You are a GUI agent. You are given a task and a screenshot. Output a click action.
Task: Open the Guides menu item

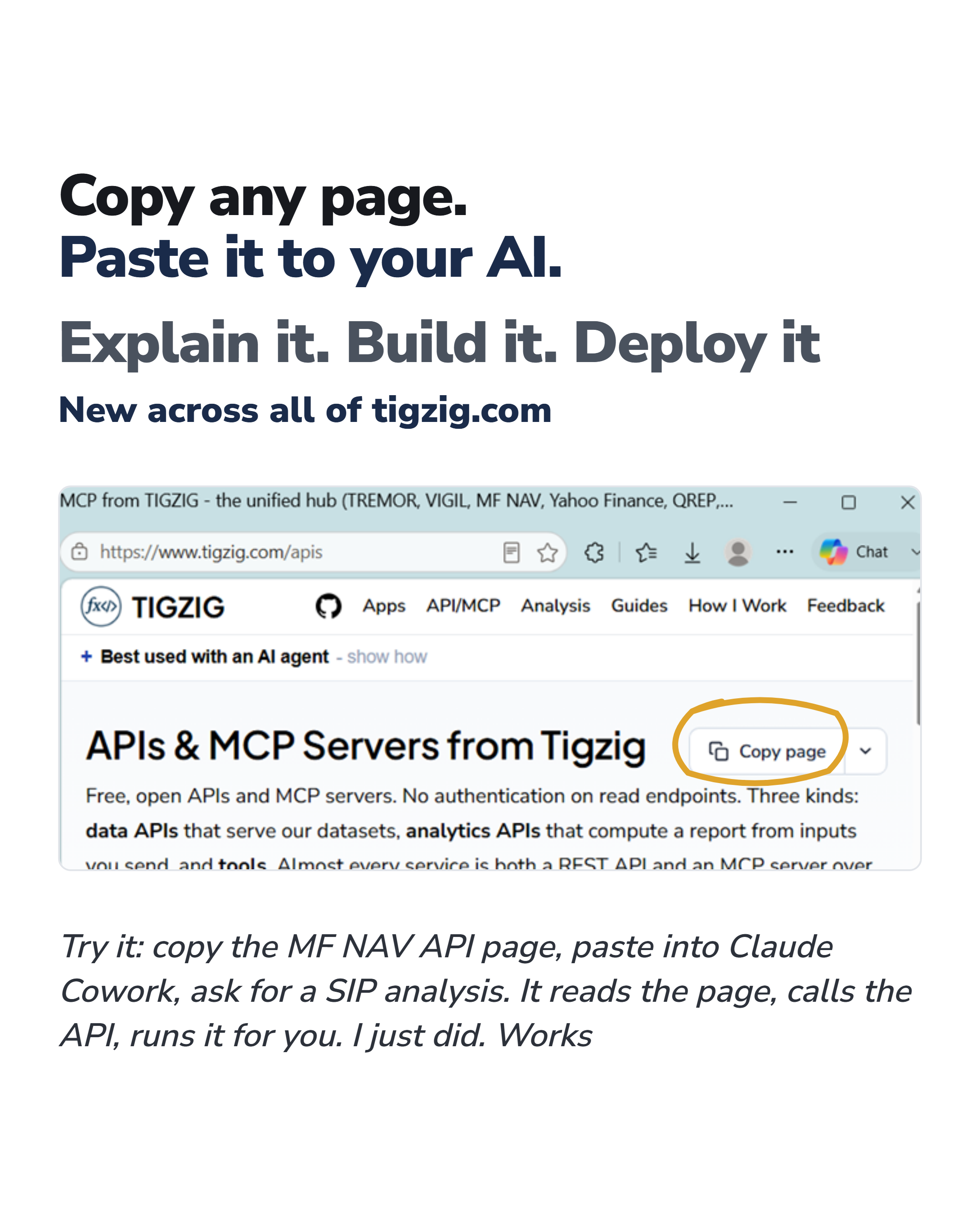639,606
